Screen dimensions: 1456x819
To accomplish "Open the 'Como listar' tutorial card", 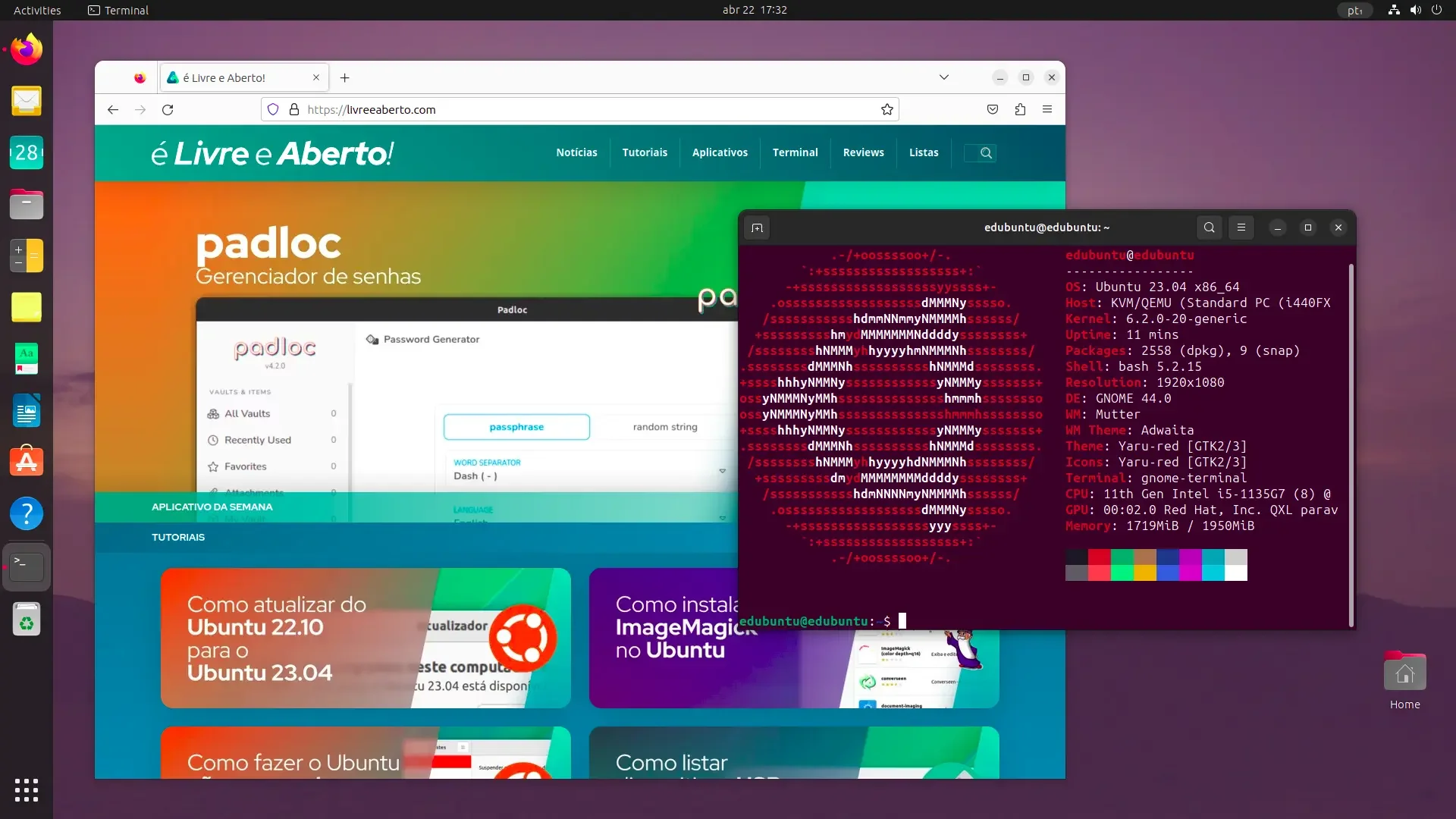I will point(794,752).
